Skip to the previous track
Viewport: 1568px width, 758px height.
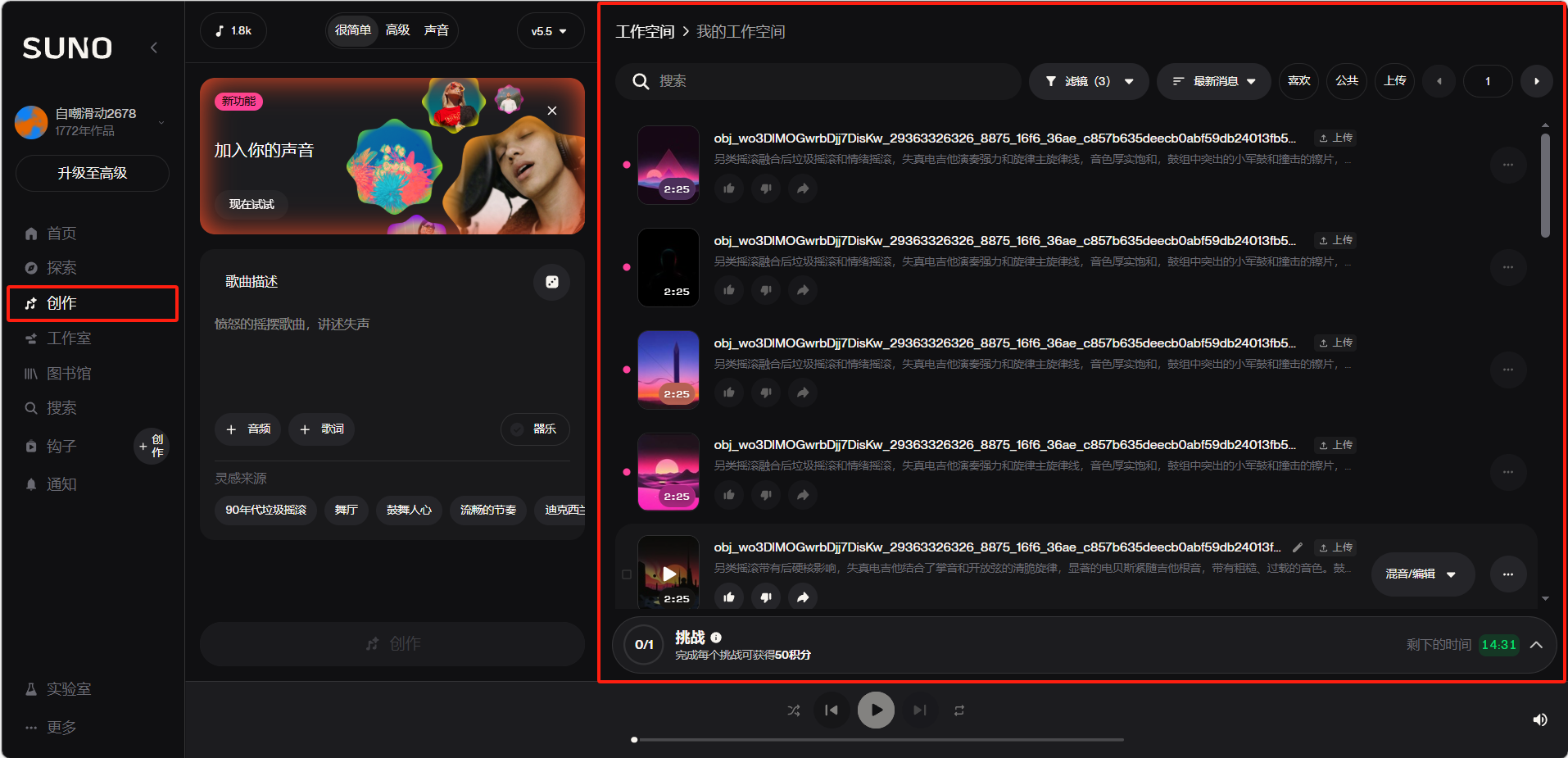832,710
